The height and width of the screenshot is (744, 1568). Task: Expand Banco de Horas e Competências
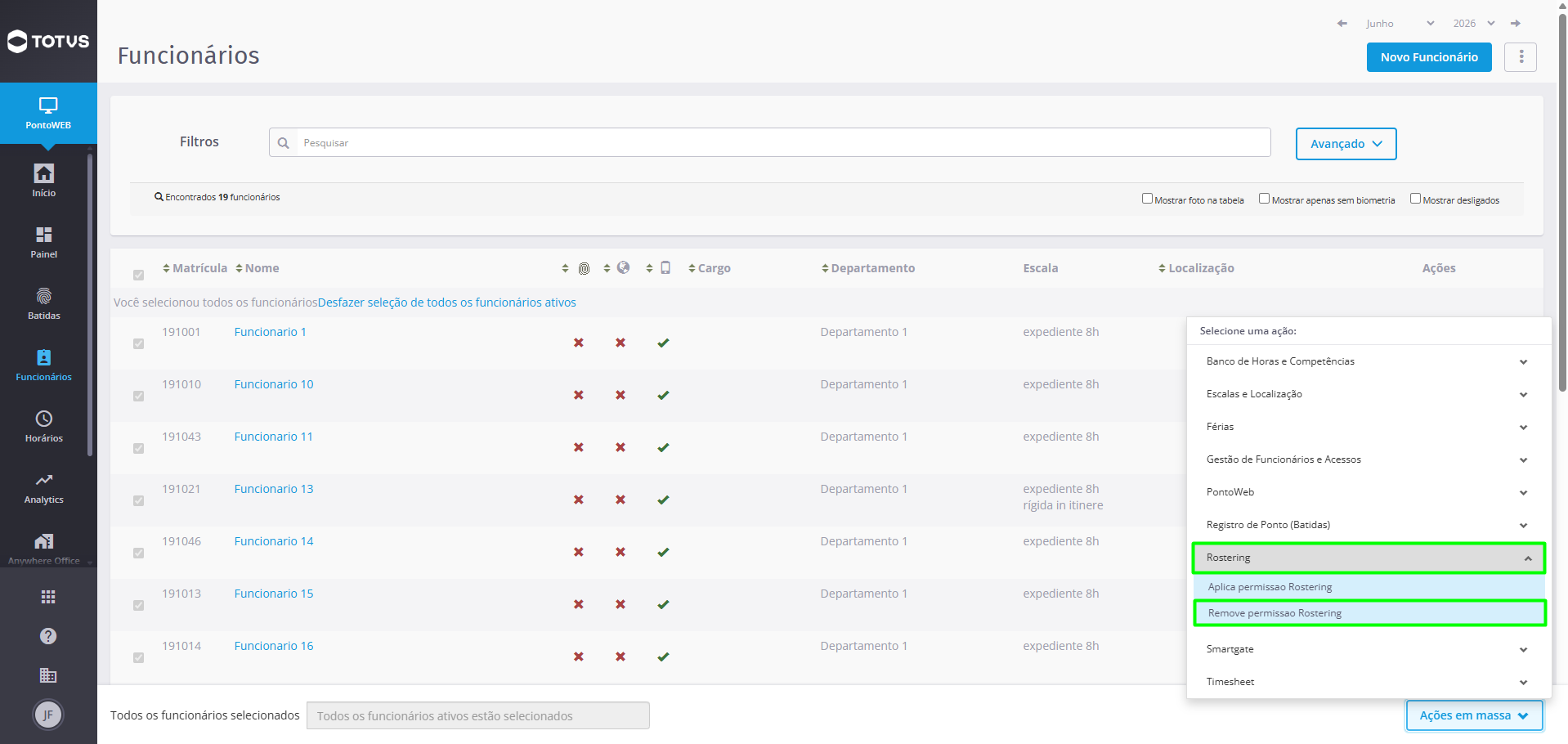(1369, 361)
